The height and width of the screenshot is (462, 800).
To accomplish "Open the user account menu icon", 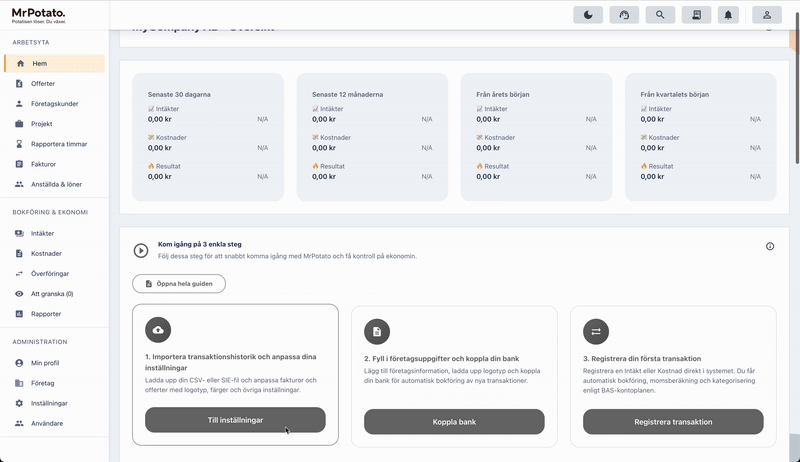I will coord(766,14).
